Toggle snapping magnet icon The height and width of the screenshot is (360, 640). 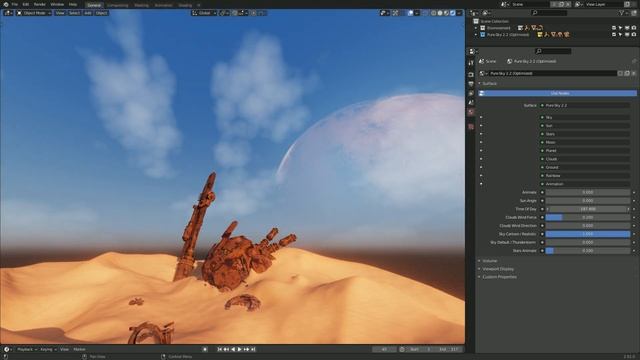tap(235, 13)
